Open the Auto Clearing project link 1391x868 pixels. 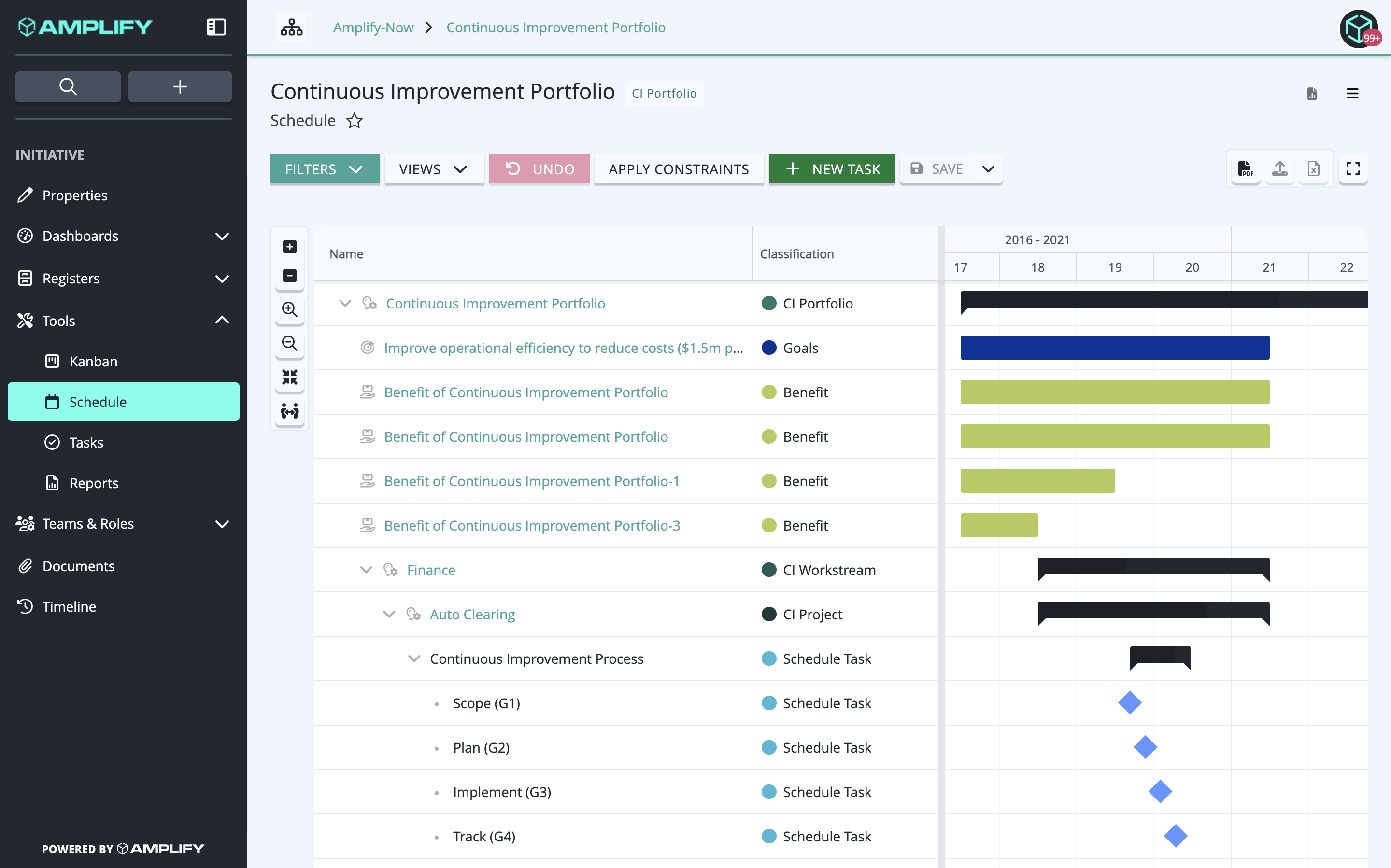472,614
